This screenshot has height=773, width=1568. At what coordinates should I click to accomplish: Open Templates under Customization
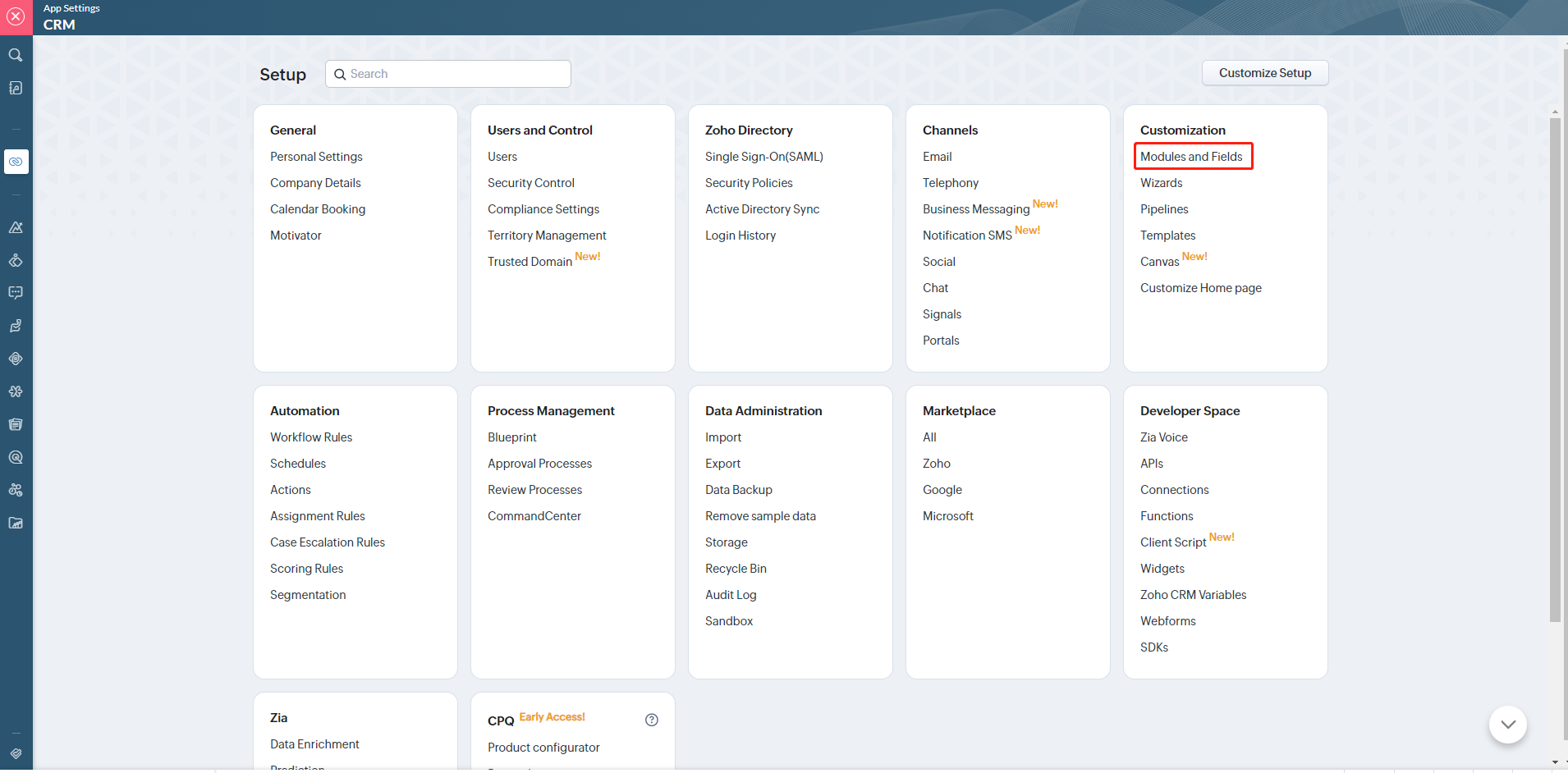click(1168, 236)
